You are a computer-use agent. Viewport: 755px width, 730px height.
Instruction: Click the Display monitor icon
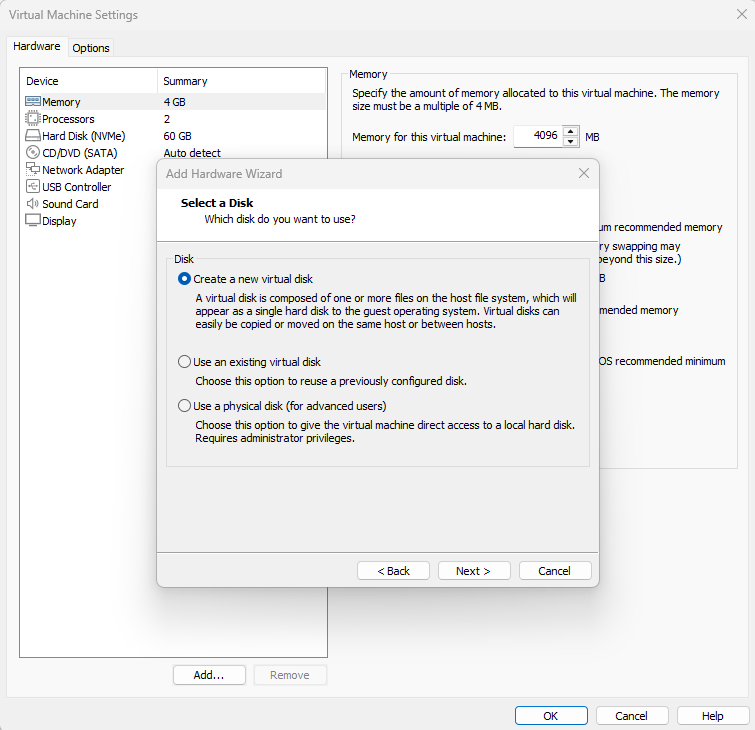pos(33,221)
